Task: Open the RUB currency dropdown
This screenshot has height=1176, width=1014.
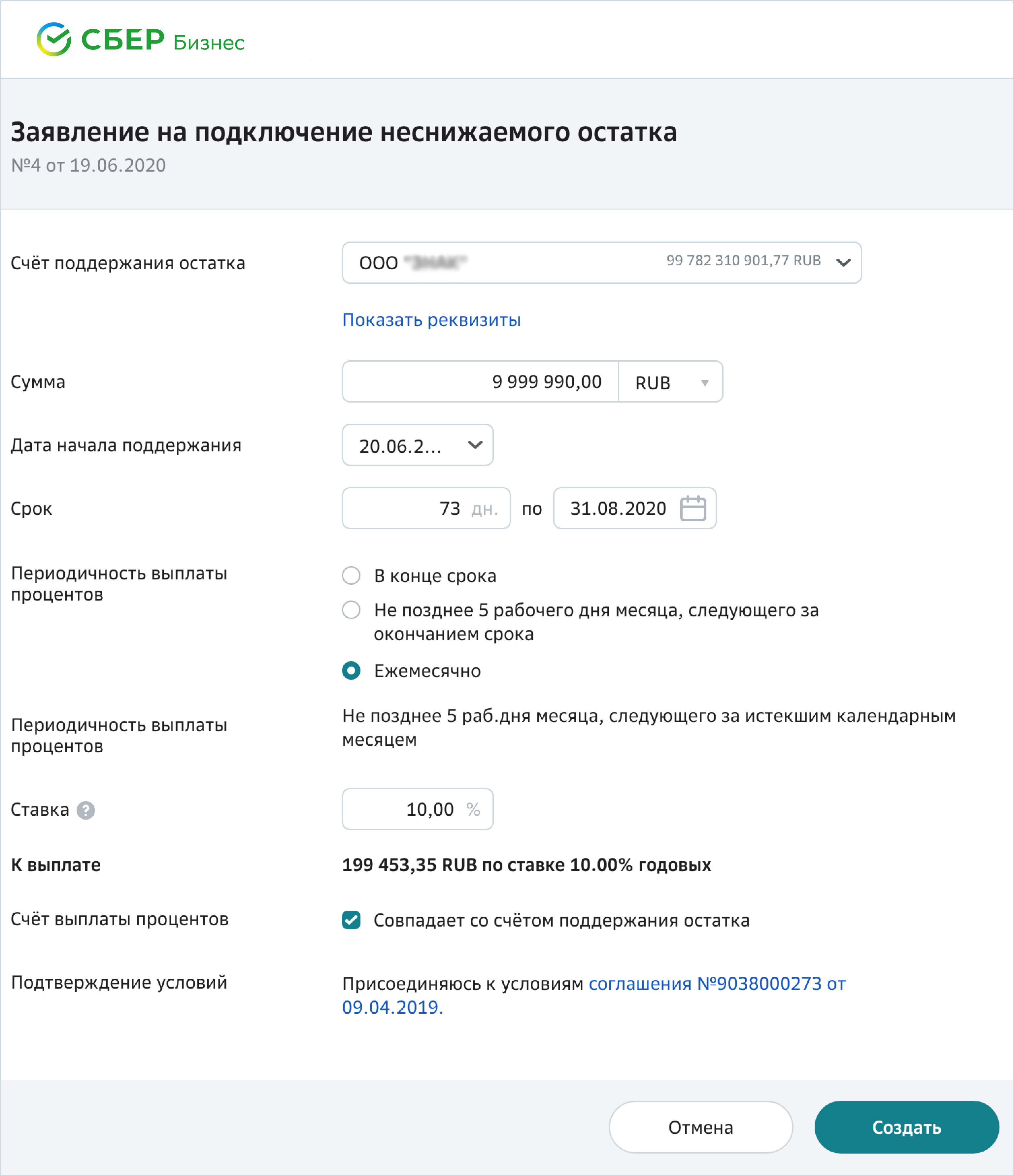Action: (x=670, y=382)
